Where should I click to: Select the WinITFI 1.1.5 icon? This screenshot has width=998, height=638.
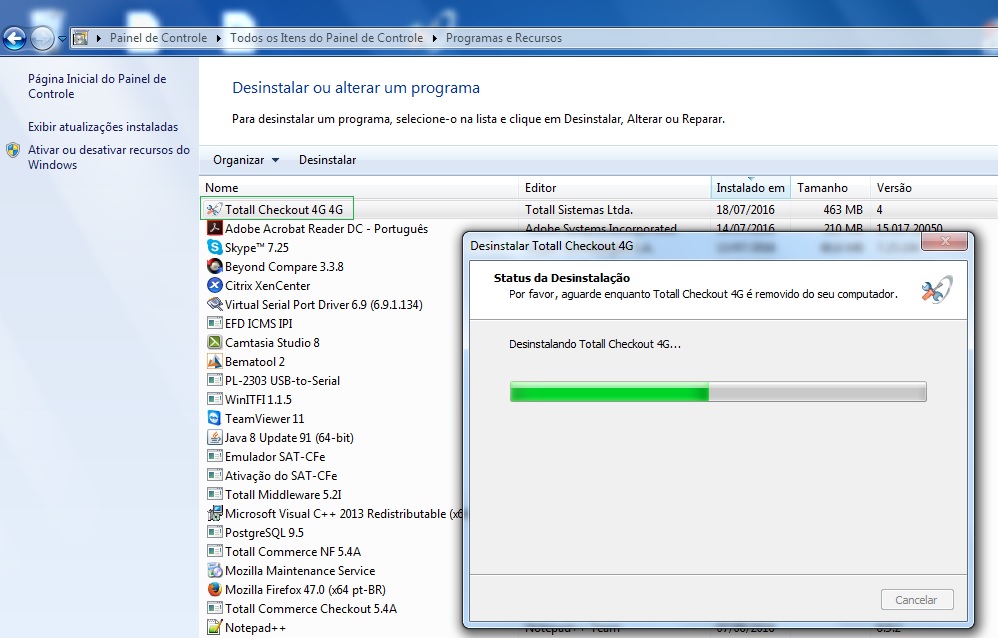click(214, 399)
